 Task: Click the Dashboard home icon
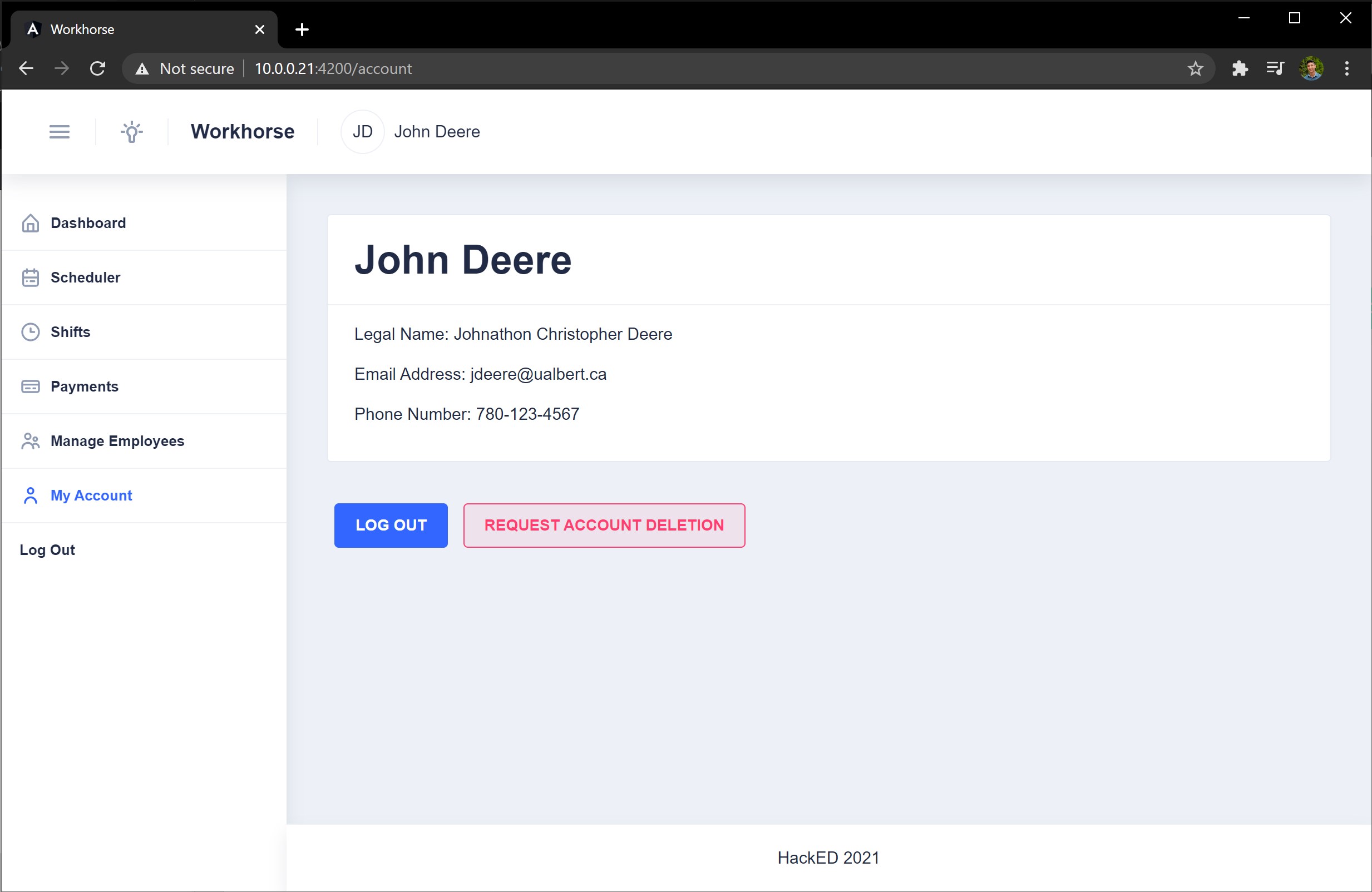click(x=31, y=223)
